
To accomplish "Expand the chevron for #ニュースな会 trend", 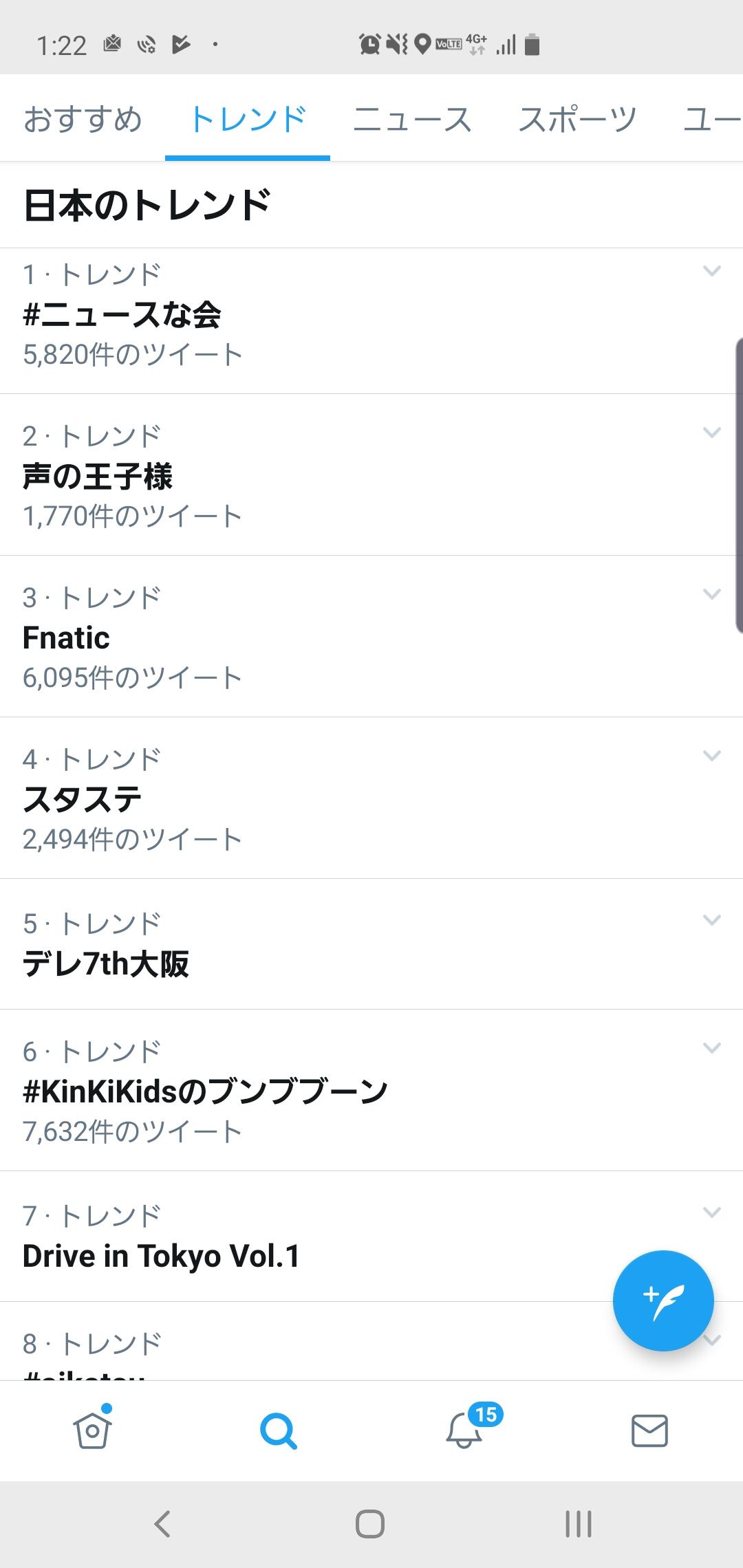I will [712, 271].
